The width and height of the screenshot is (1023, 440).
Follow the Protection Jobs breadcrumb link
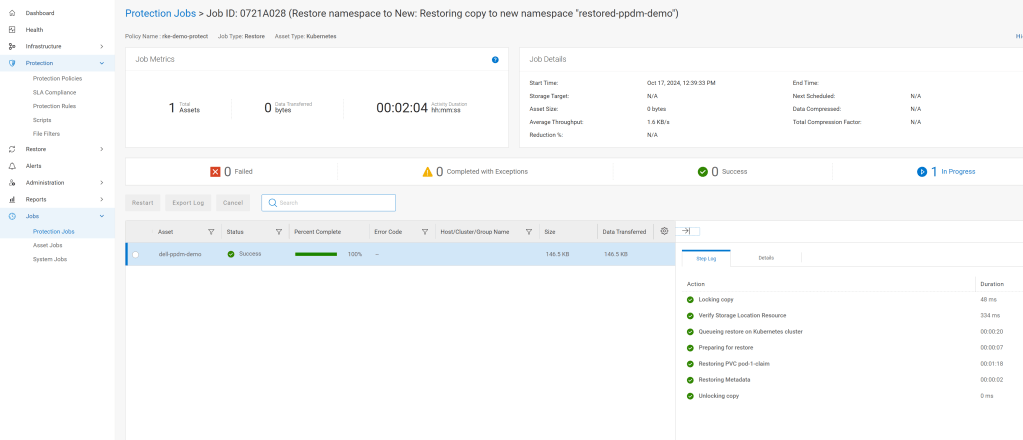pos(161,14)
